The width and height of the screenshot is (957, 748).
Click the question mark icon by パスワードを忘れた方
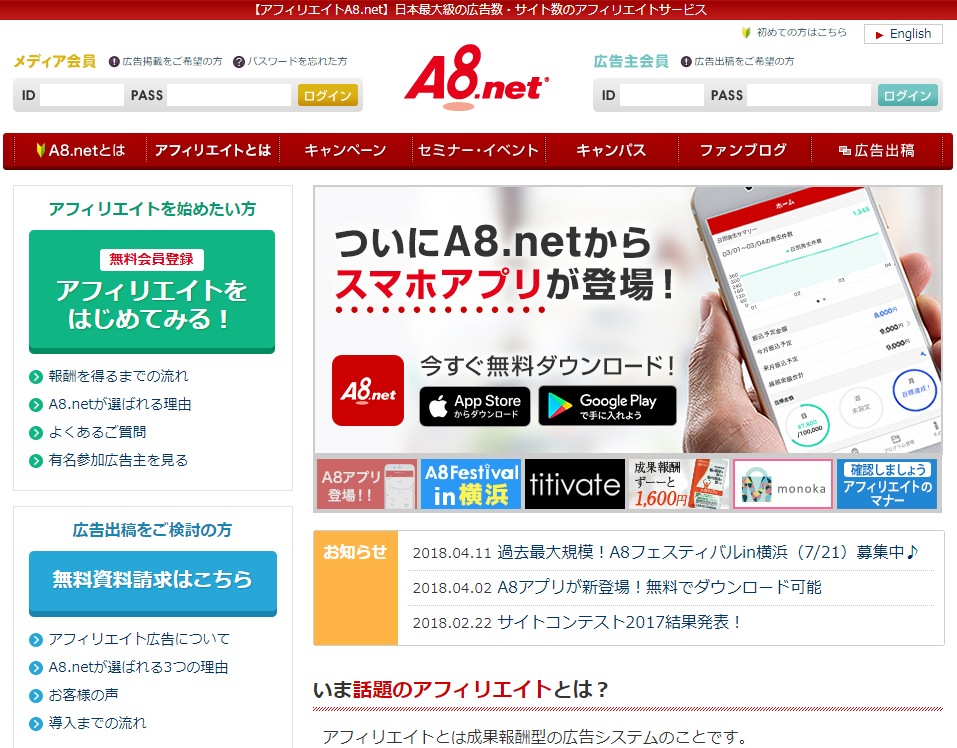[x=239, y=62]
